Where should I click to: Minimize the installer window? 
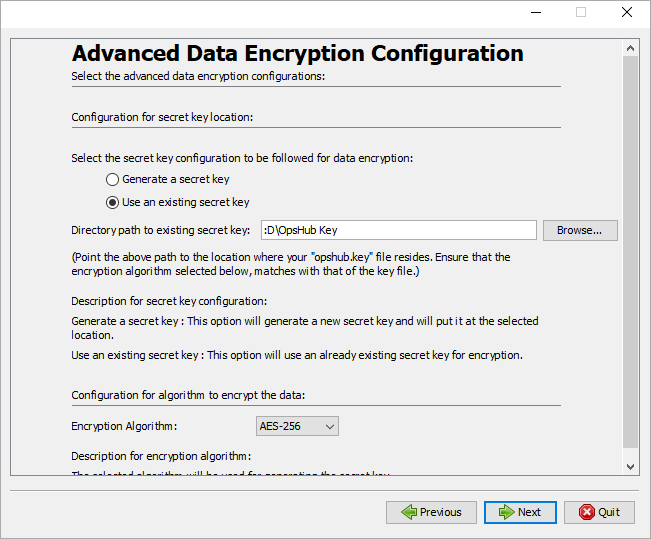tap(535, 13)
